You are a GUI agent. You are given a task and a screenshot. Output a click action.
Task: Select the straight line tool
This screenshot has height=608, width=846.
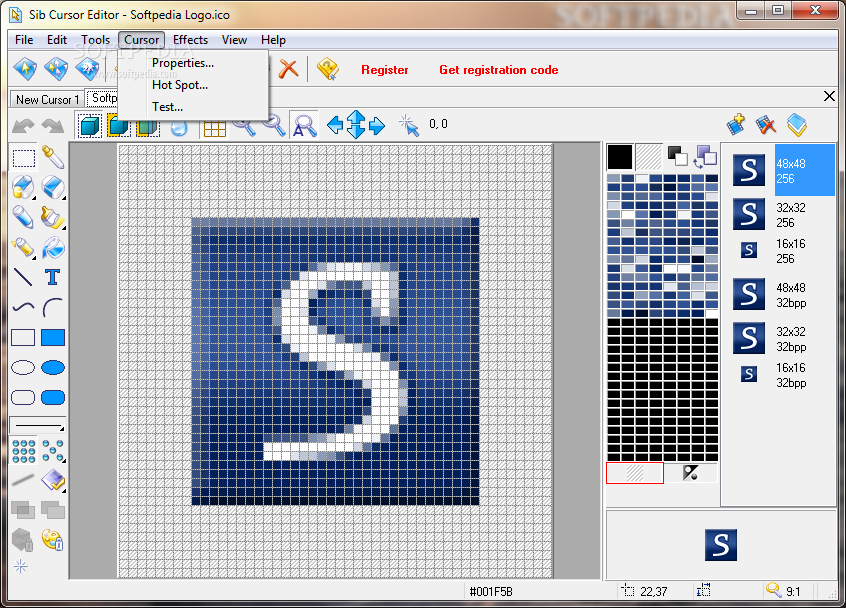tap(23, 277)
